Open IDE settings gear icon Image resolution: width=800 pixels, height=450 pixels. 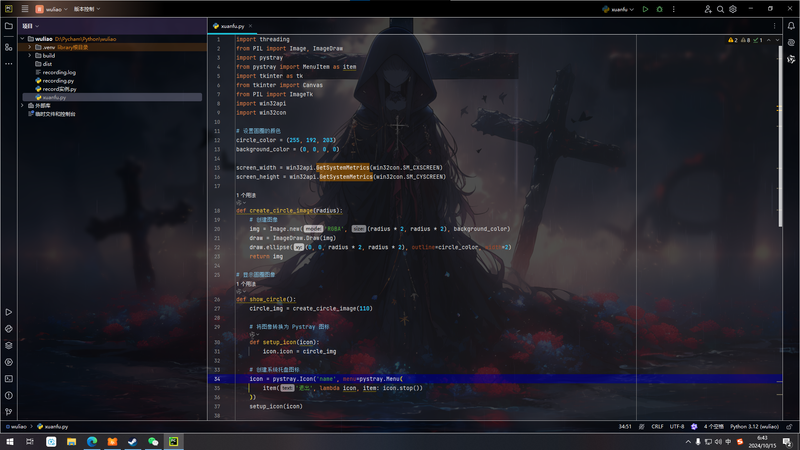pyautogui.click(x=733, y=9)
